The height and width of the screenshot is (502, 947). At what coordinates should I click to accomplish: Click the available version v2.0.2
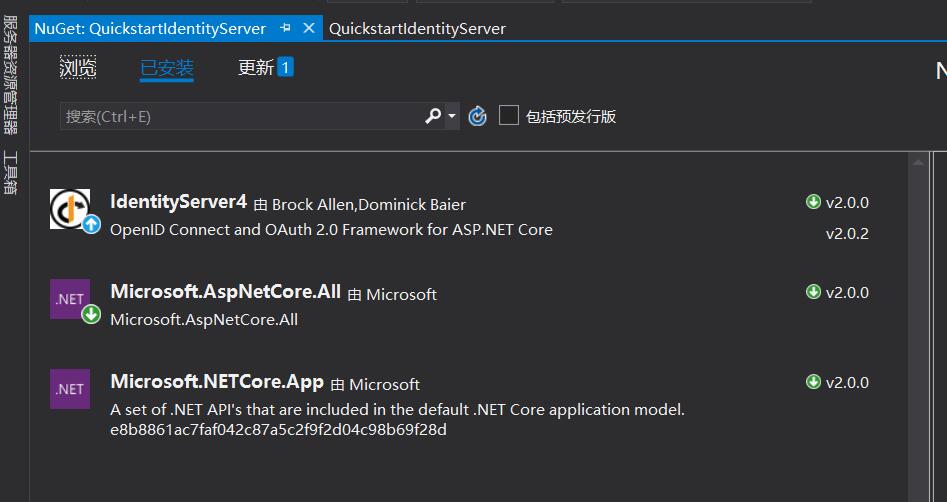pyautogui.click(x=847, y=234)
